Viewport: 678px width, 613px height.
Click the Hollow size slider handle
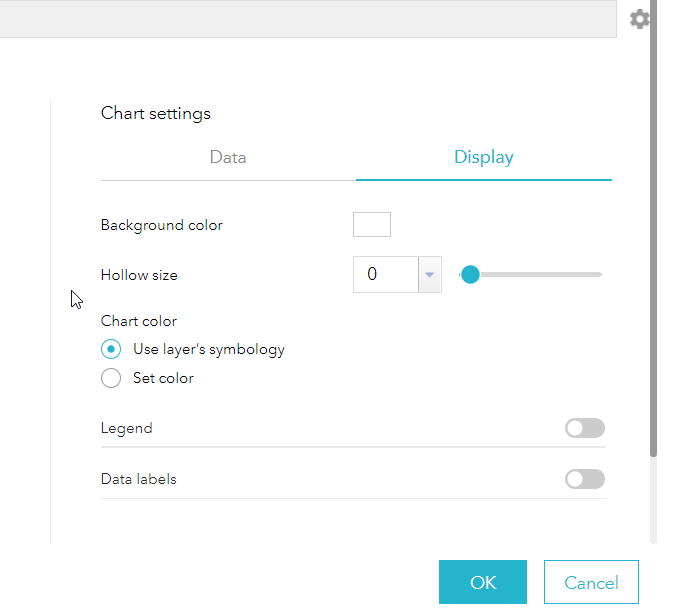pos(470,275)
